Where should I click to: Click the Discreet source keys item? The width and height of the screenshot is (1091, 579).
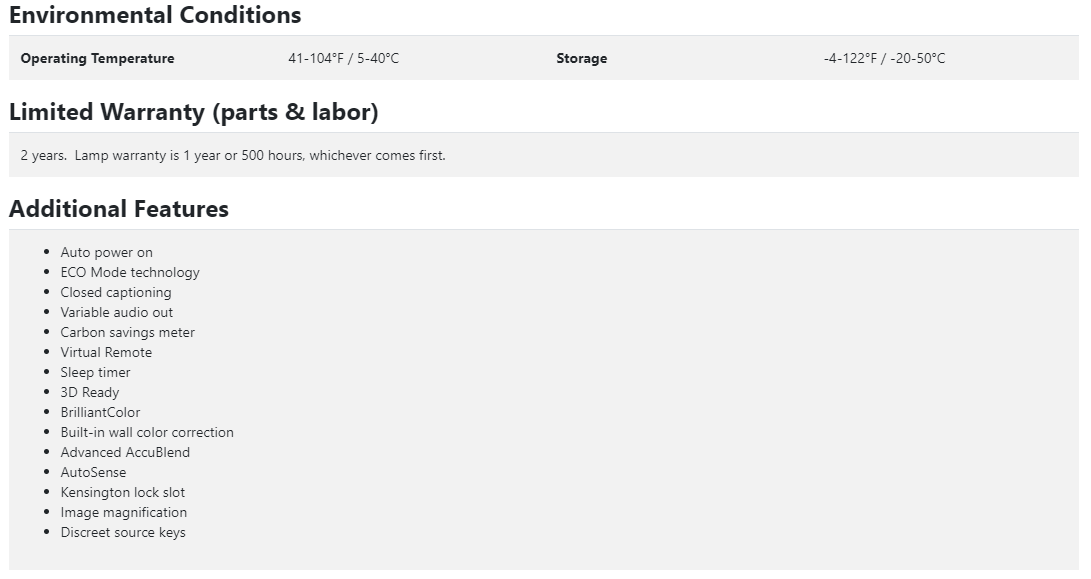[x=122, y=532]
